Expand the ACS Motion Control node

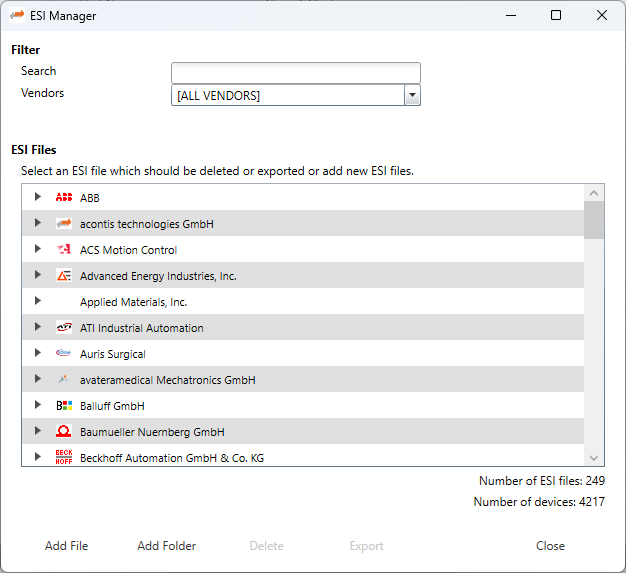[38, 248]
